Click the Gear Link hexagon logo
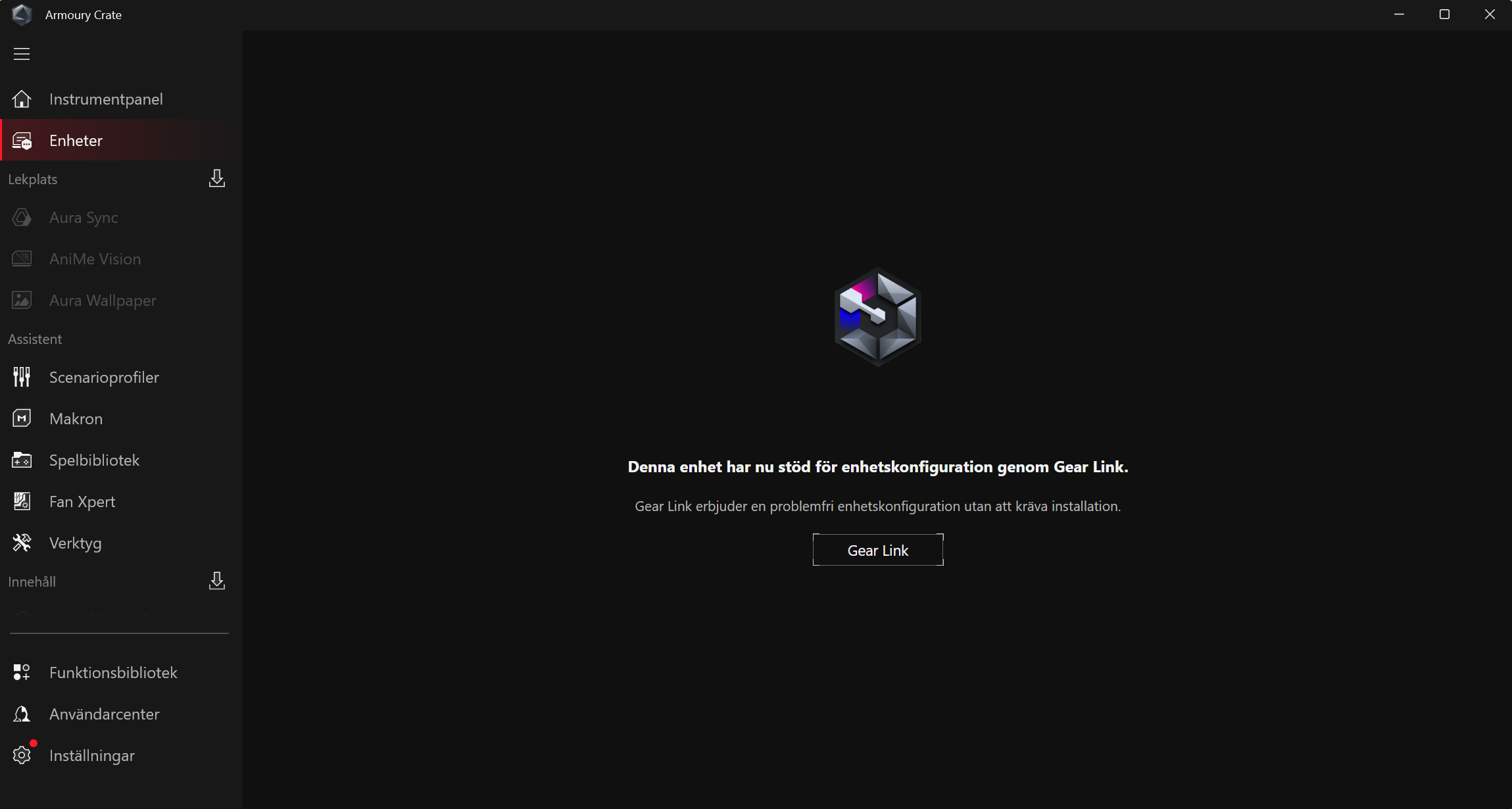1512x809 pixels. [x=877, y=316]
